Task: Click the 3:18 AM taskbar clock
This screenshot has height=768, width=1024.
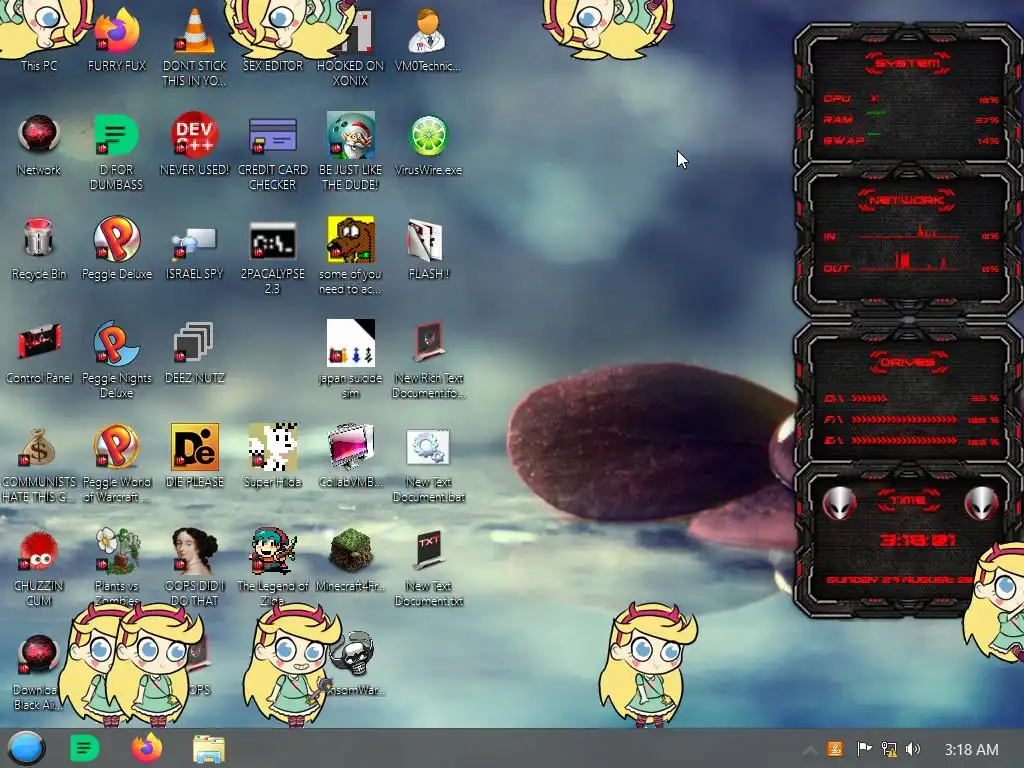Action: pyautogui.click(x=971, y=749)
